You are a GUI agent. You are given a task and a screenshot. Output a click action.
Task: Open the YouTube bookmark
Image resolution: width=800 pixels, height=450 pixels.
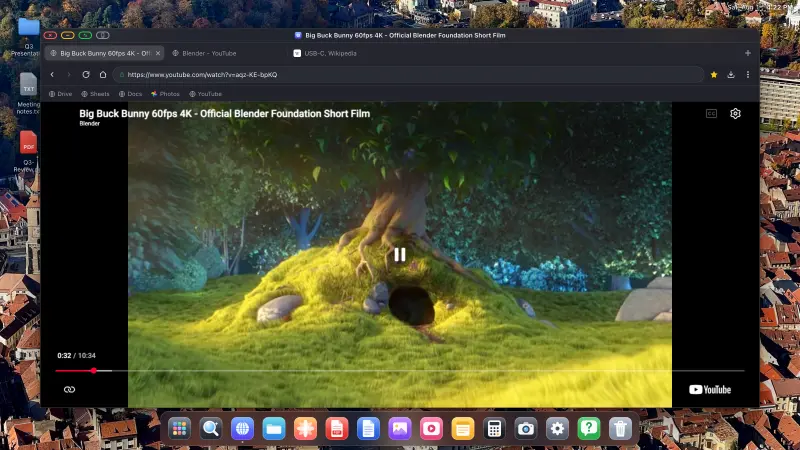coord(205,94)
